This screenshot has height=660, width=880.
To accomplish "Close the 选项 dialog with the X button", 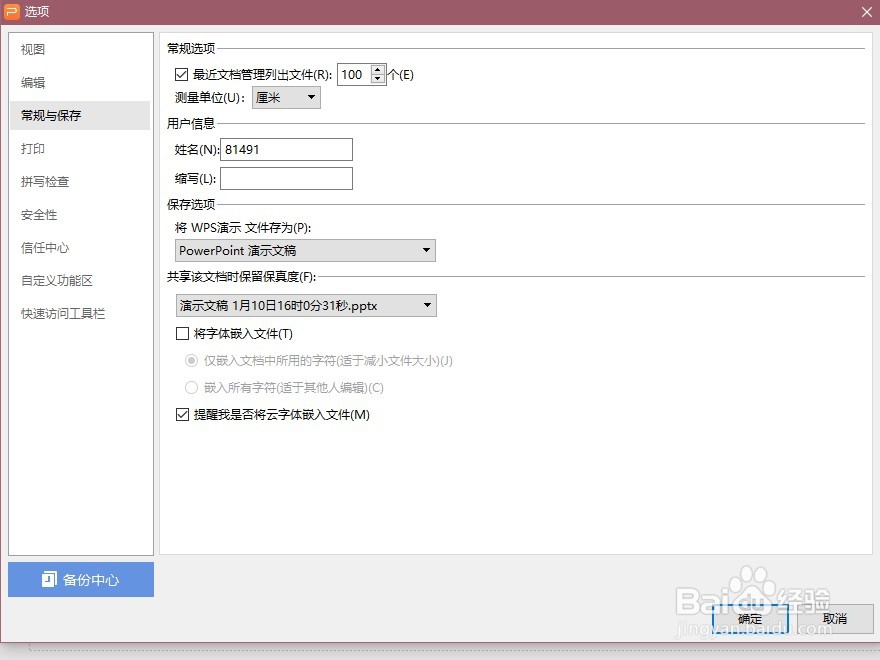I will (x=867, y=12).
